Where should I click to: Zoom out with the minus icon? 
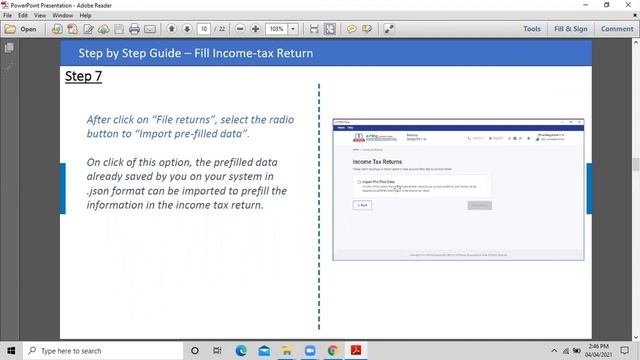240,29
